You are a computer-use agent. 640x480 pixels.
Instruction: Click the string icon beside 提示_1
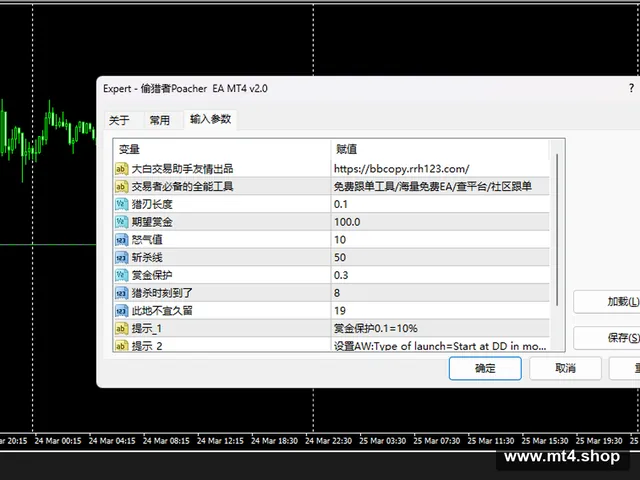point(121,329)
